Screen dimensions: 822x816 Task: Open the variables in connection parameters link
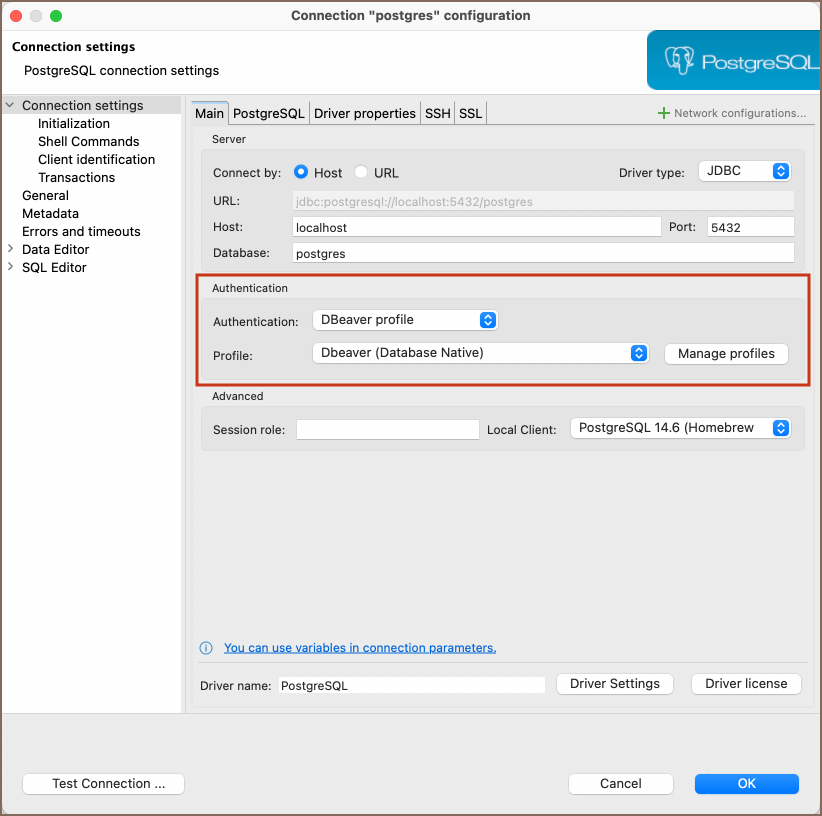[x=360, y=648]
